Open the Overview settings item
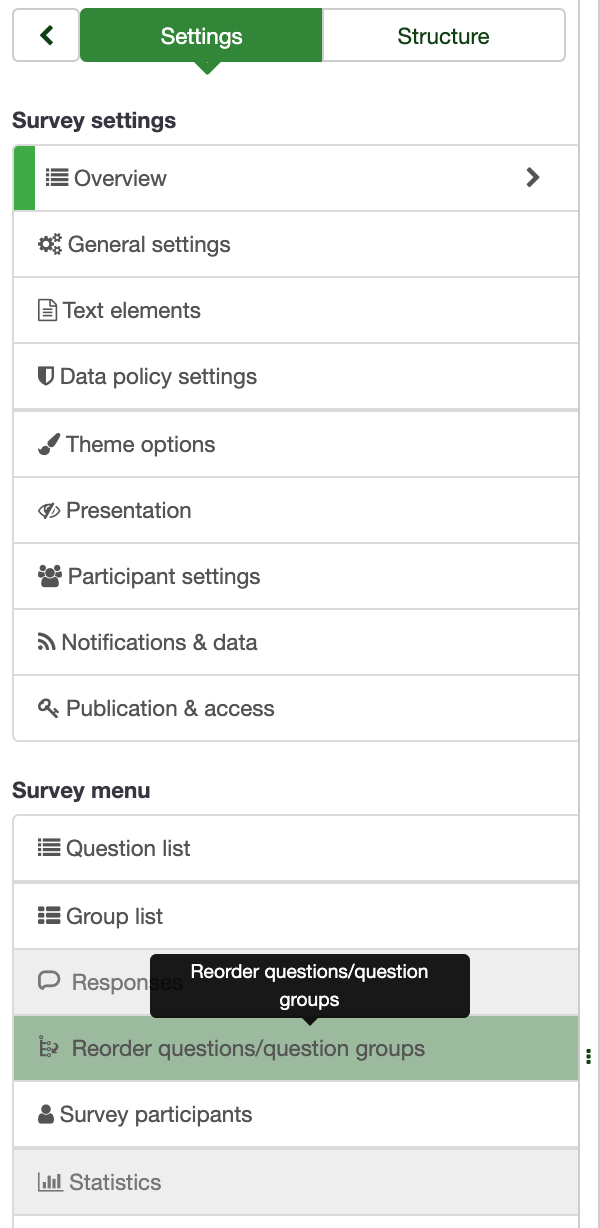Viewport: 600px width, 1228px height. [x=120, y=178]
